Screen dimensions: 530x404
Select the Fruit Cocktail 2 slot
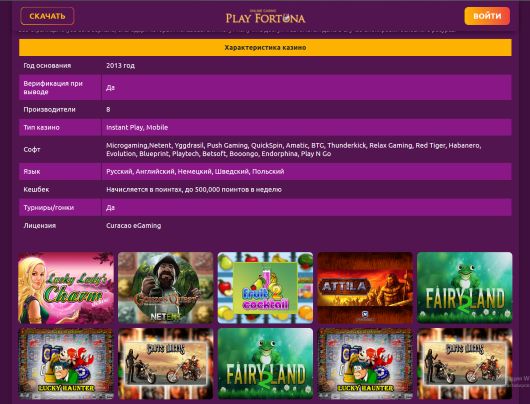tap(265, 288)
